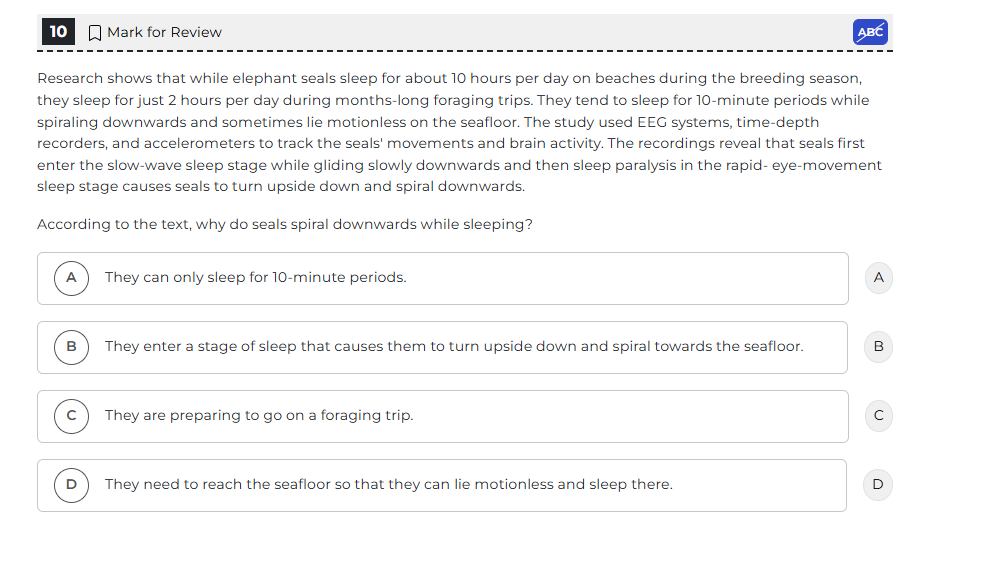Eliminate option B using the side B circle

tap(879, 347)
